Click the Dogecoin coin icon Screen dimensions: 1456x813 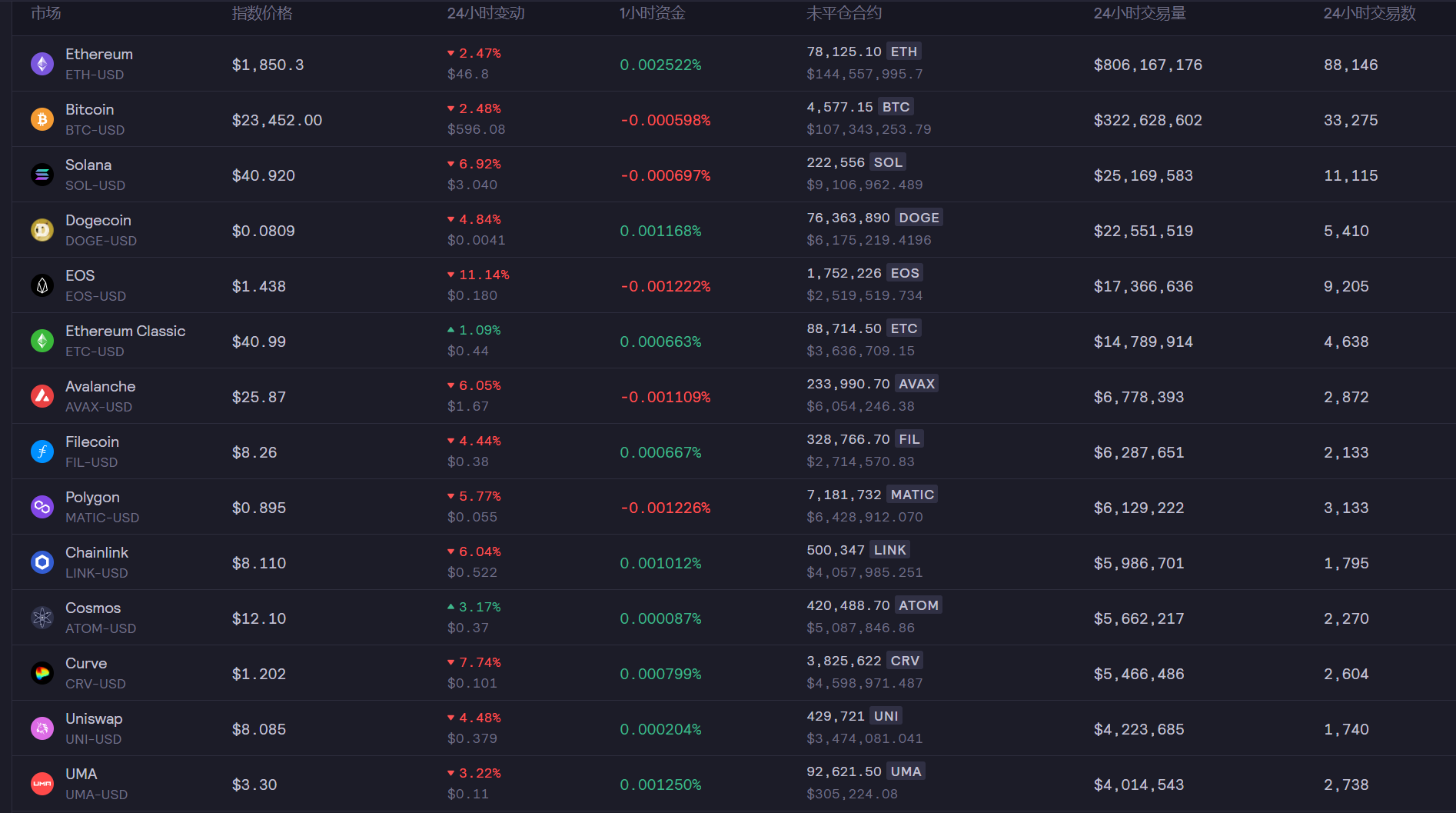(x=42, y=230)
